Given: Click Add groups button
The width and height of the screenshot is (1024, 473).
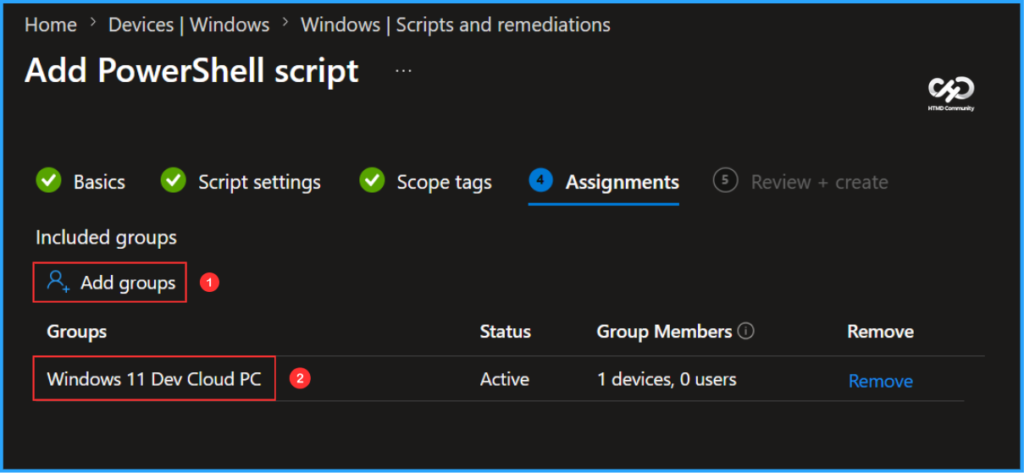Looking at the screenshot, I should 110,282.
